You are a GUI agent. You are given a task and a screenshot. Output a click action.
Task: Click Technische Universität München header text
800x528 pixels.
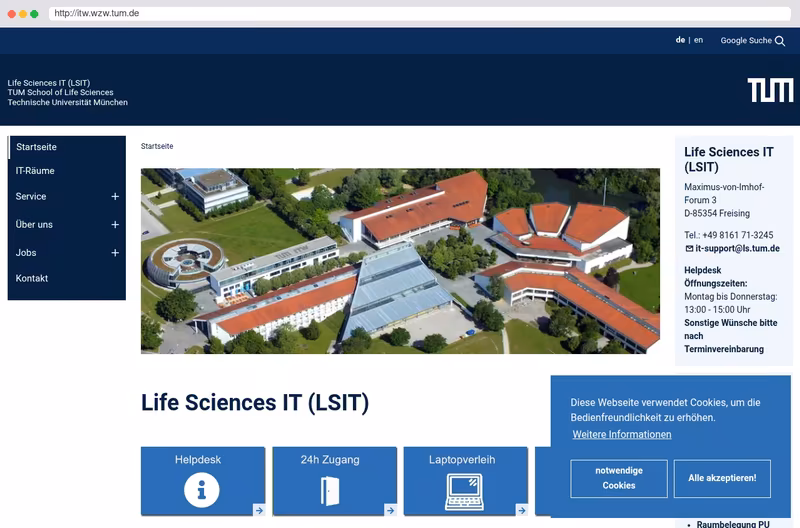tap(67, 102)
